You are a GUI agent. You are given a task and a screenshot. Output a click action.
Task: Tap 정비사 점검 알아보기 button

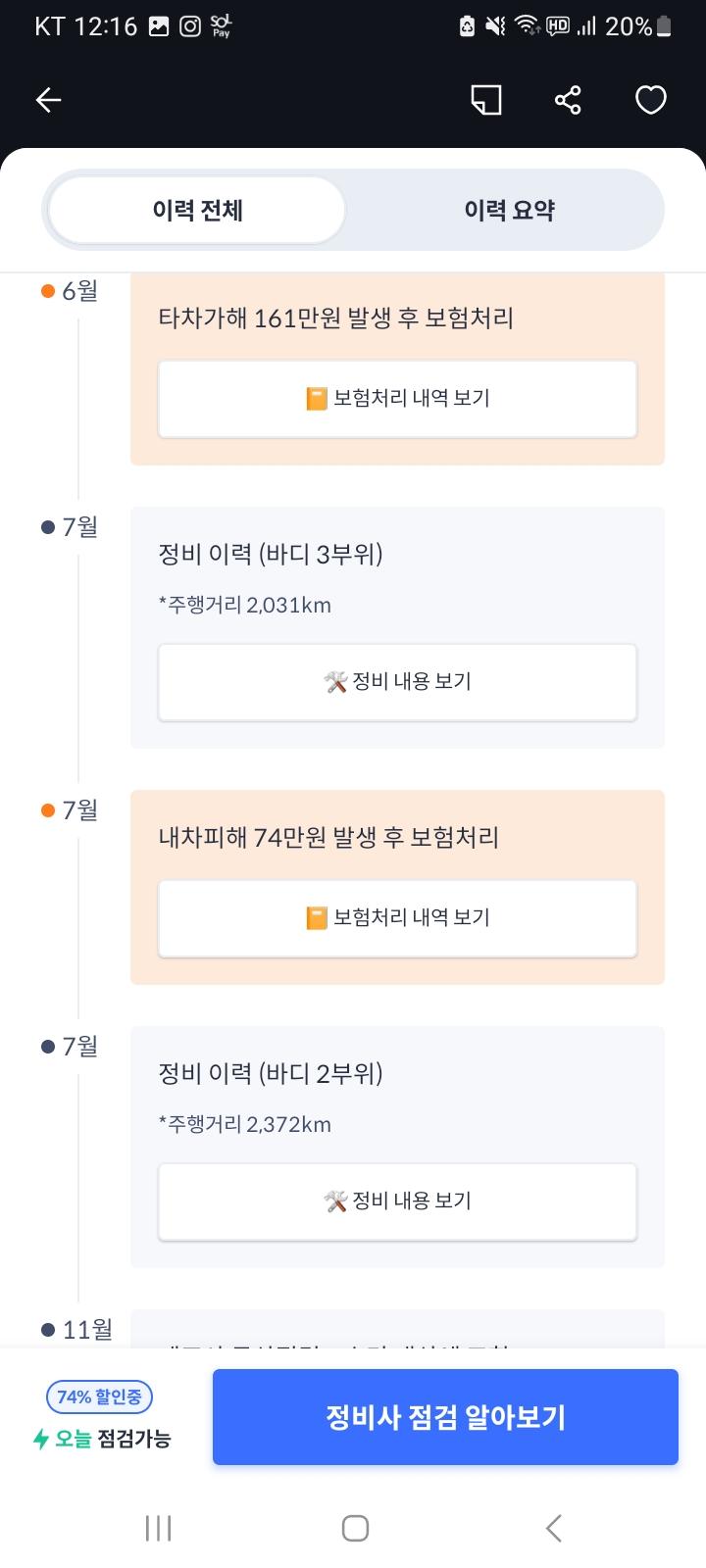pos(445,1417)
